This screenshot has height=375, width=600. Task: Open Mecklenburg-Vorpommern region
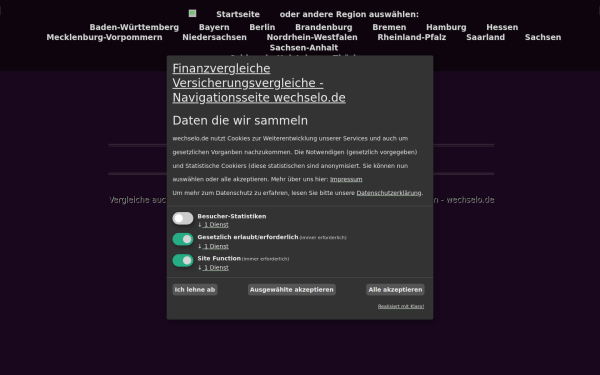pyautogui.click(x=104, y=37)
